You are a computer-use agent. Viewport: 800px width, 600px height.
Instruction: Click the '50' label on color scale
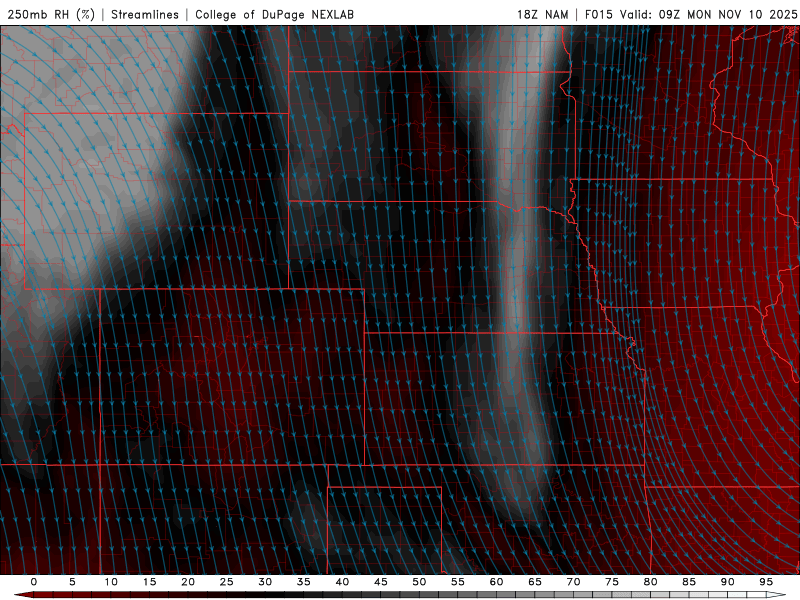pos(419,582)
